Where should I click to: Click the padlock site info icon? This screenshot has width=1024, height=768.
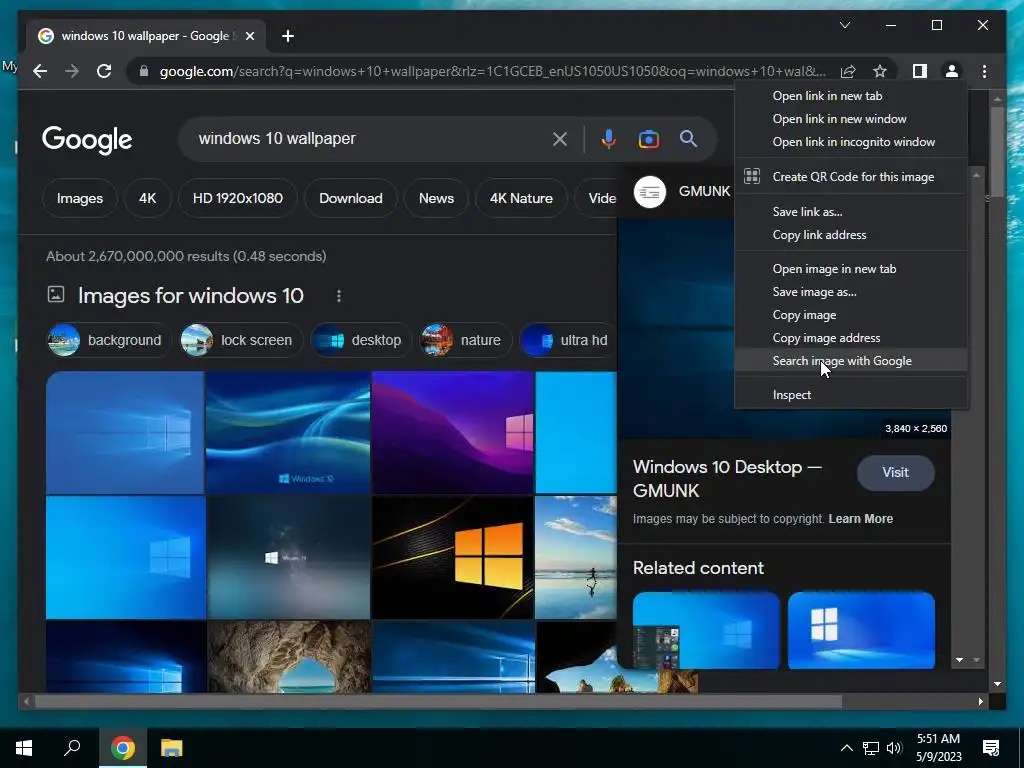(144, 71)
